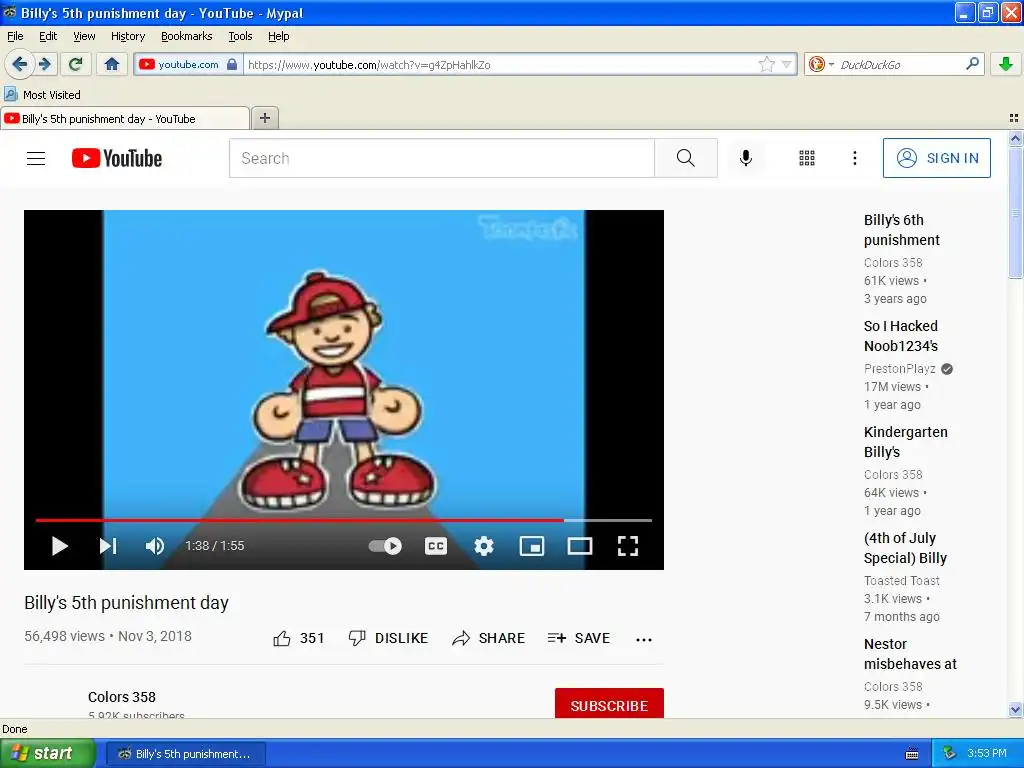Enter full screen mode
1024x768 pixels.
pos(628,545)
